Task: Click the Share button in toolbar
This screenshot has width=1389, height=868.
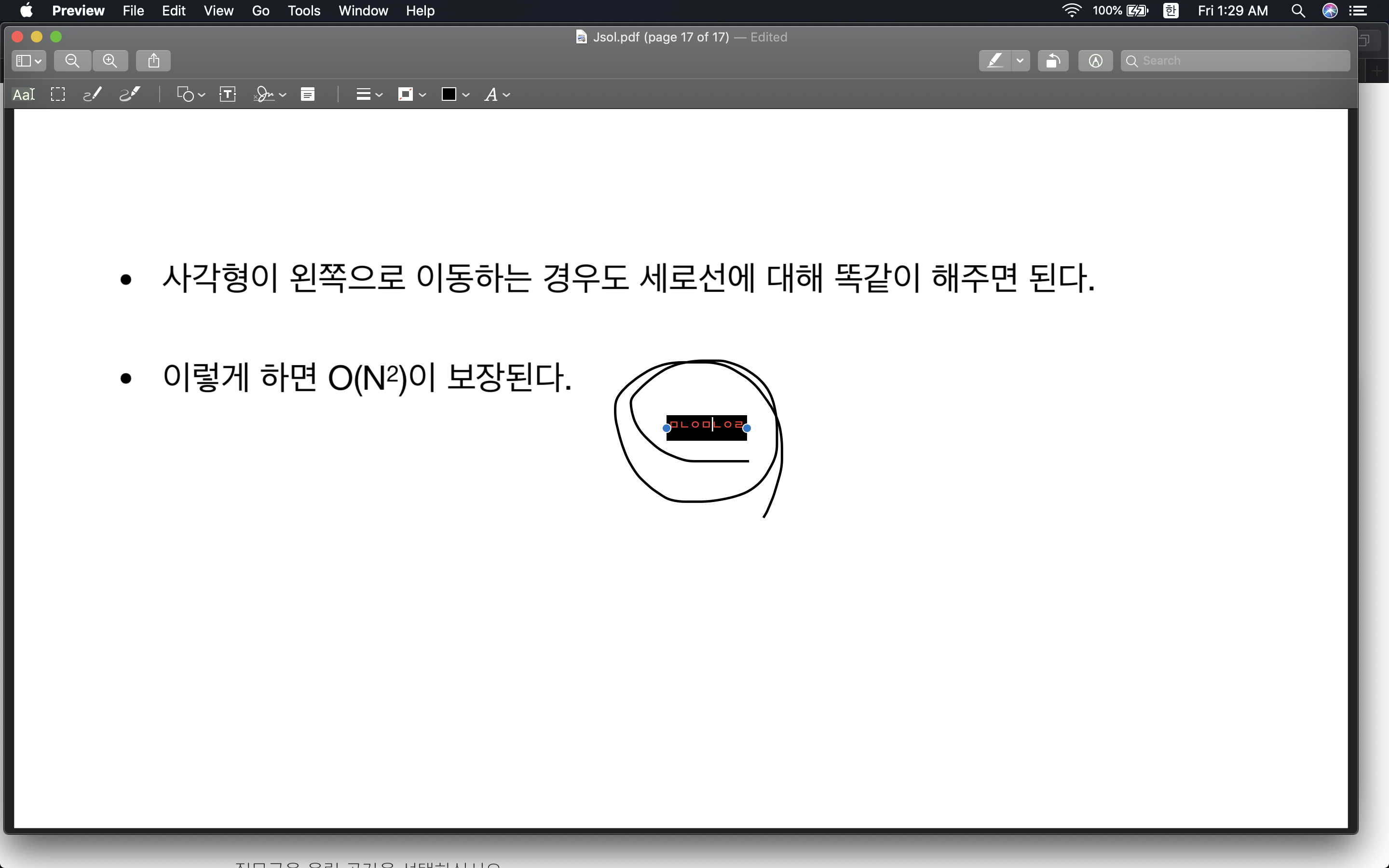Action: 153,61
